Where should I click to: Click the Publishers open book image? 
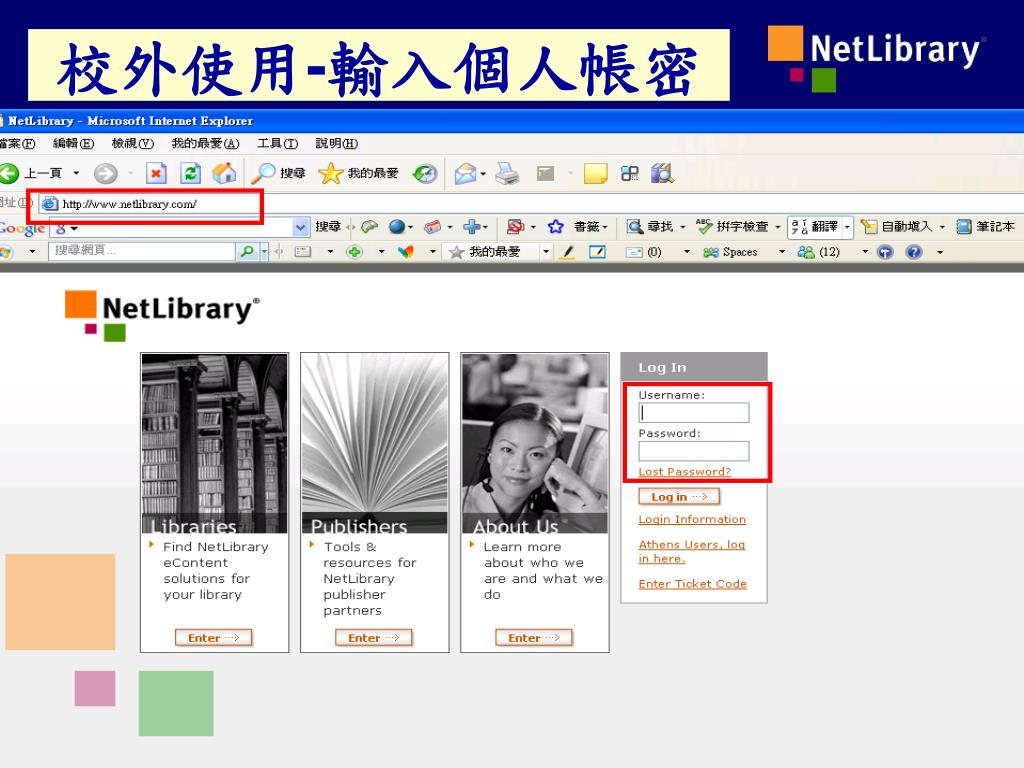pos(375,443)
